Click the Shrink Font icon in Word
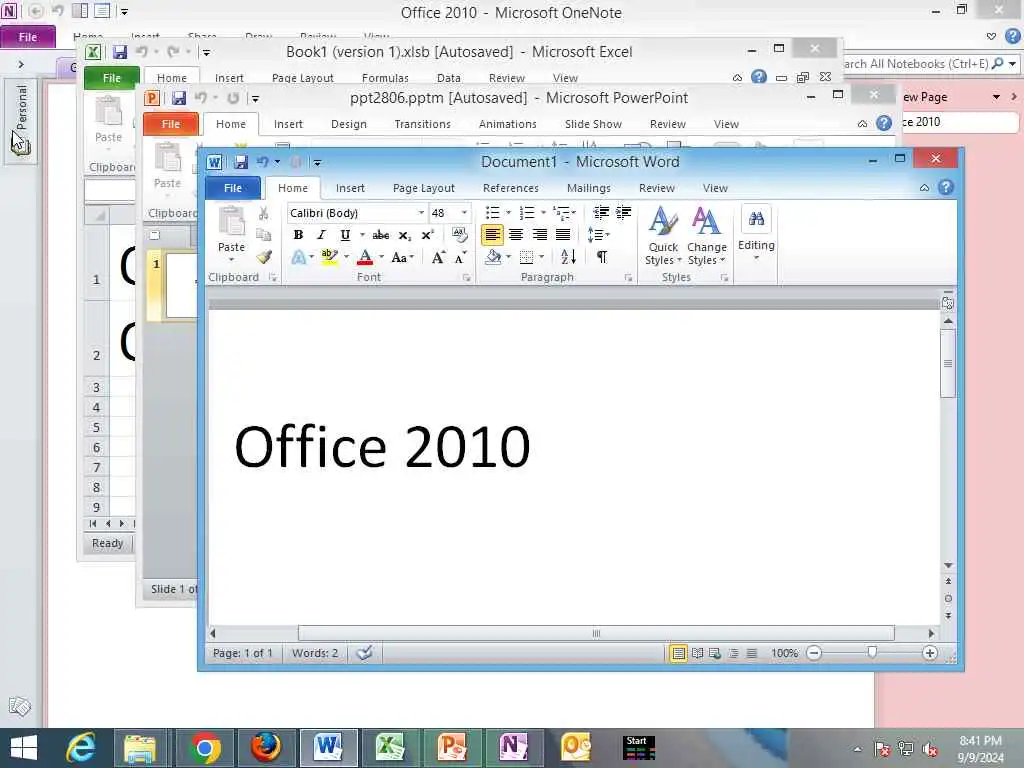Viewport: 1024px width, 768px height. (x=460, y=257)
